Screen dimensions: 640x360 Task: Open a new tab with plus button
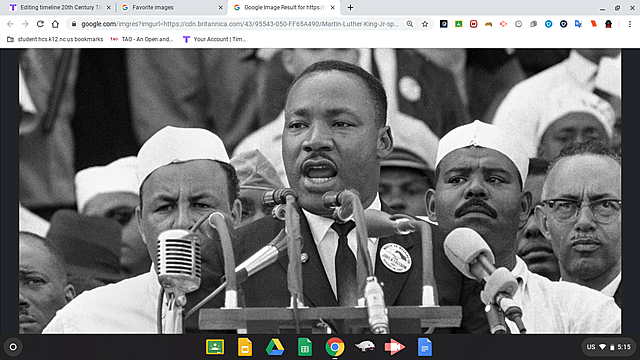pos(350,7)
